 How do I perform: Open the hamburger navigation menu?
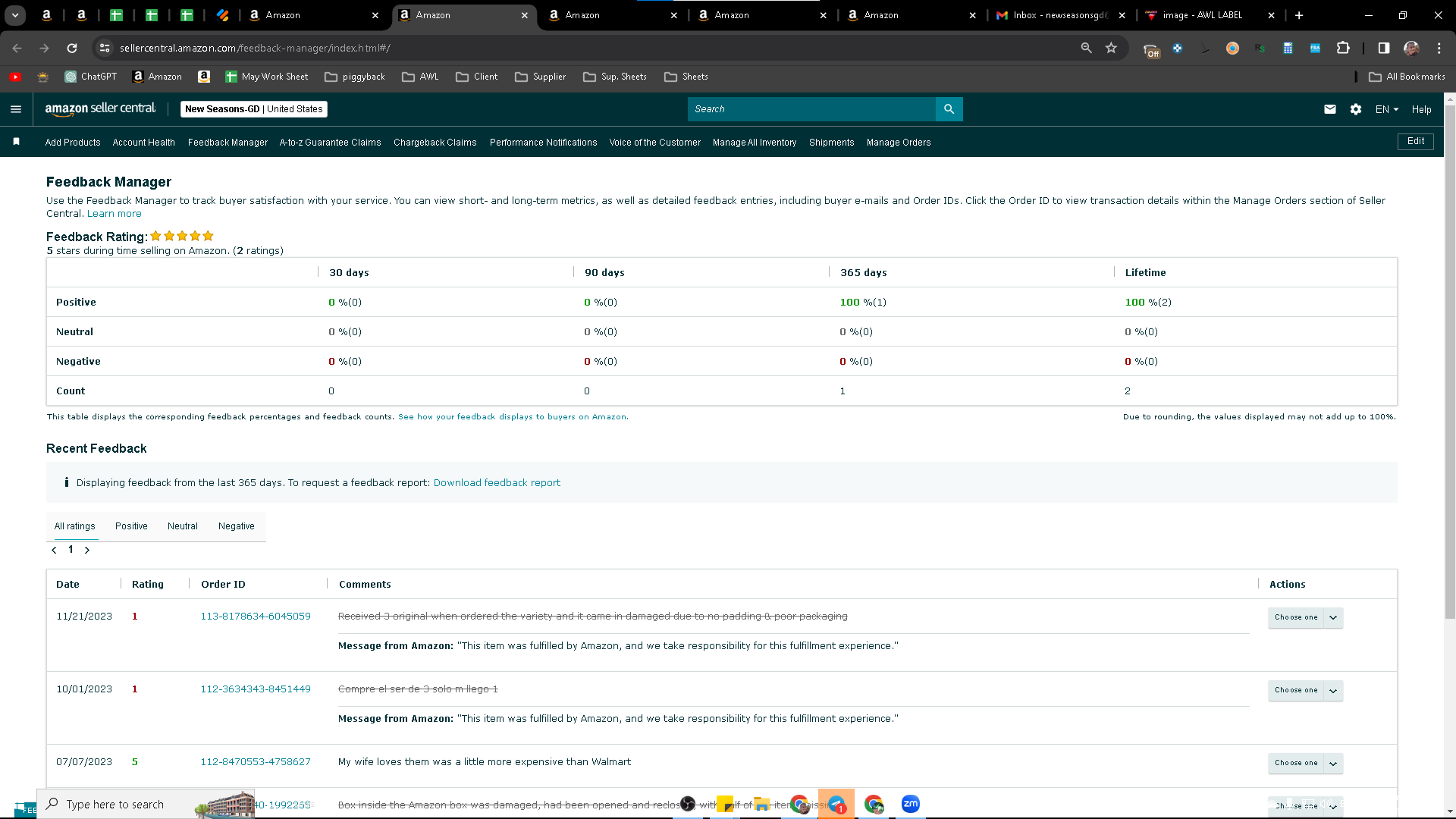click(x=16, y=109)
